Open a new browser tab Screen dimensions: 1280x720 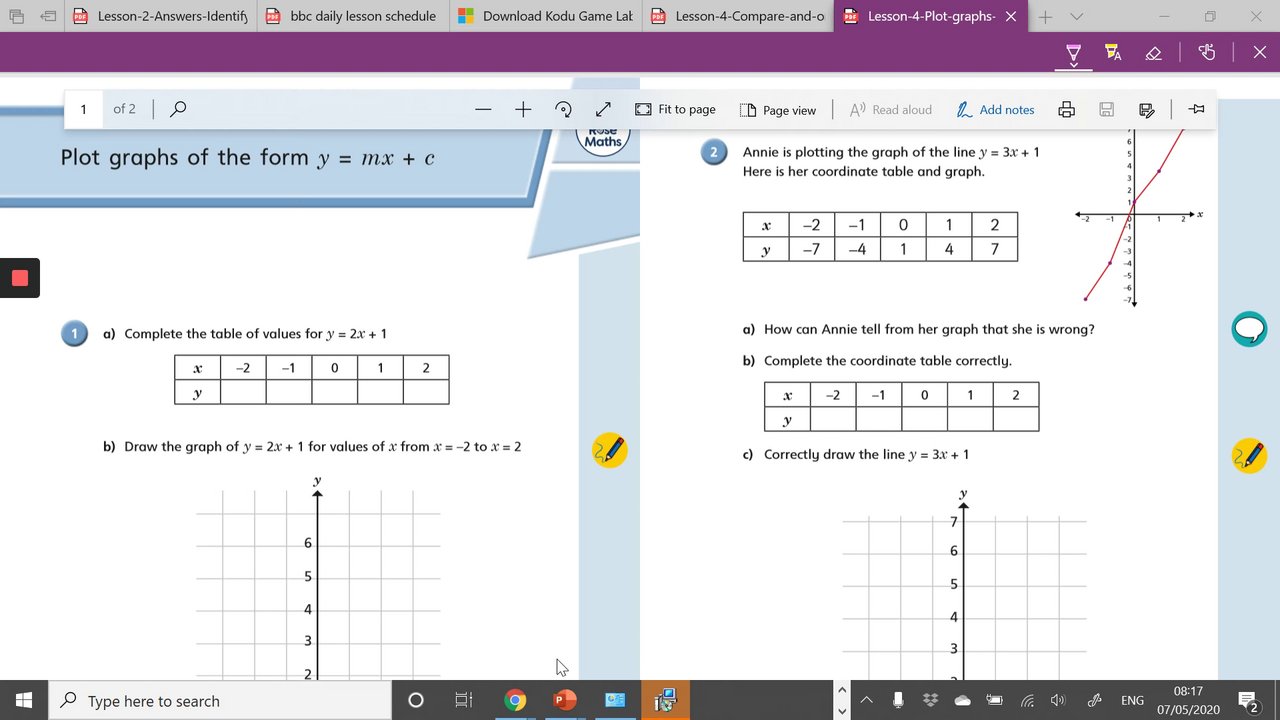(1045, 16)
